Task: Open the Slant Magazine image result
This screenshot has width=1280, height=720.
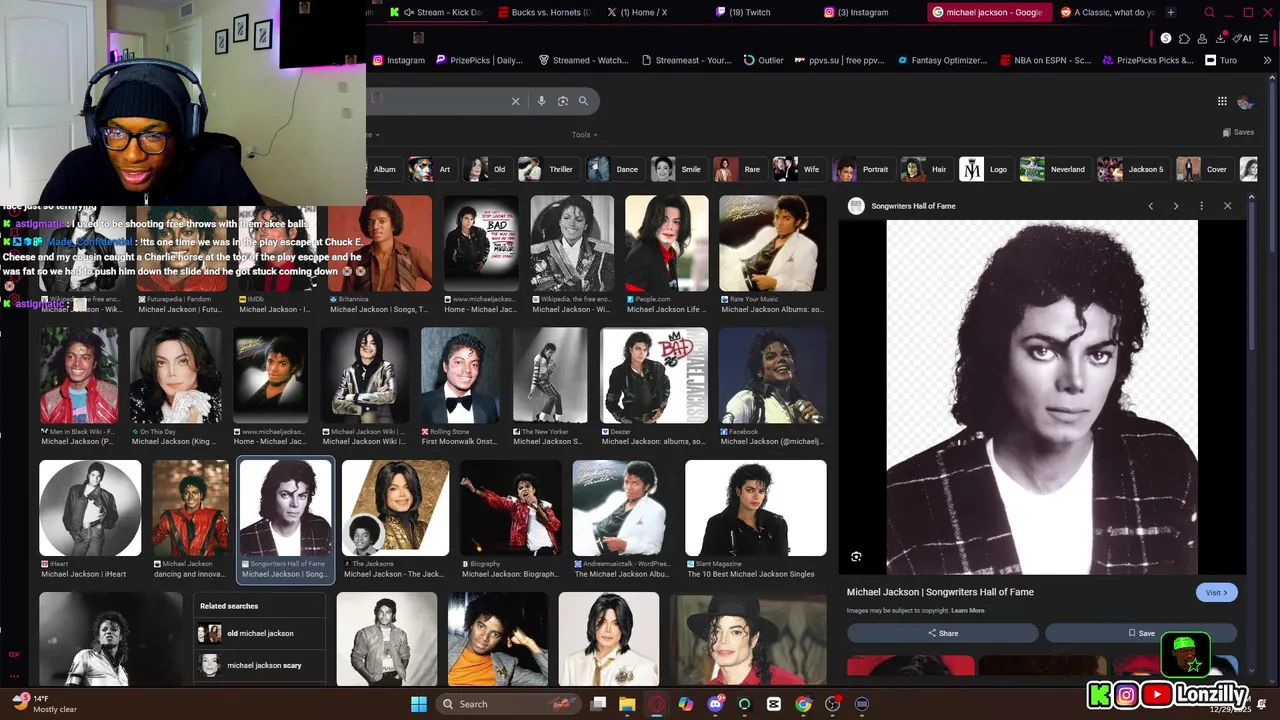Action: [756, 508]
